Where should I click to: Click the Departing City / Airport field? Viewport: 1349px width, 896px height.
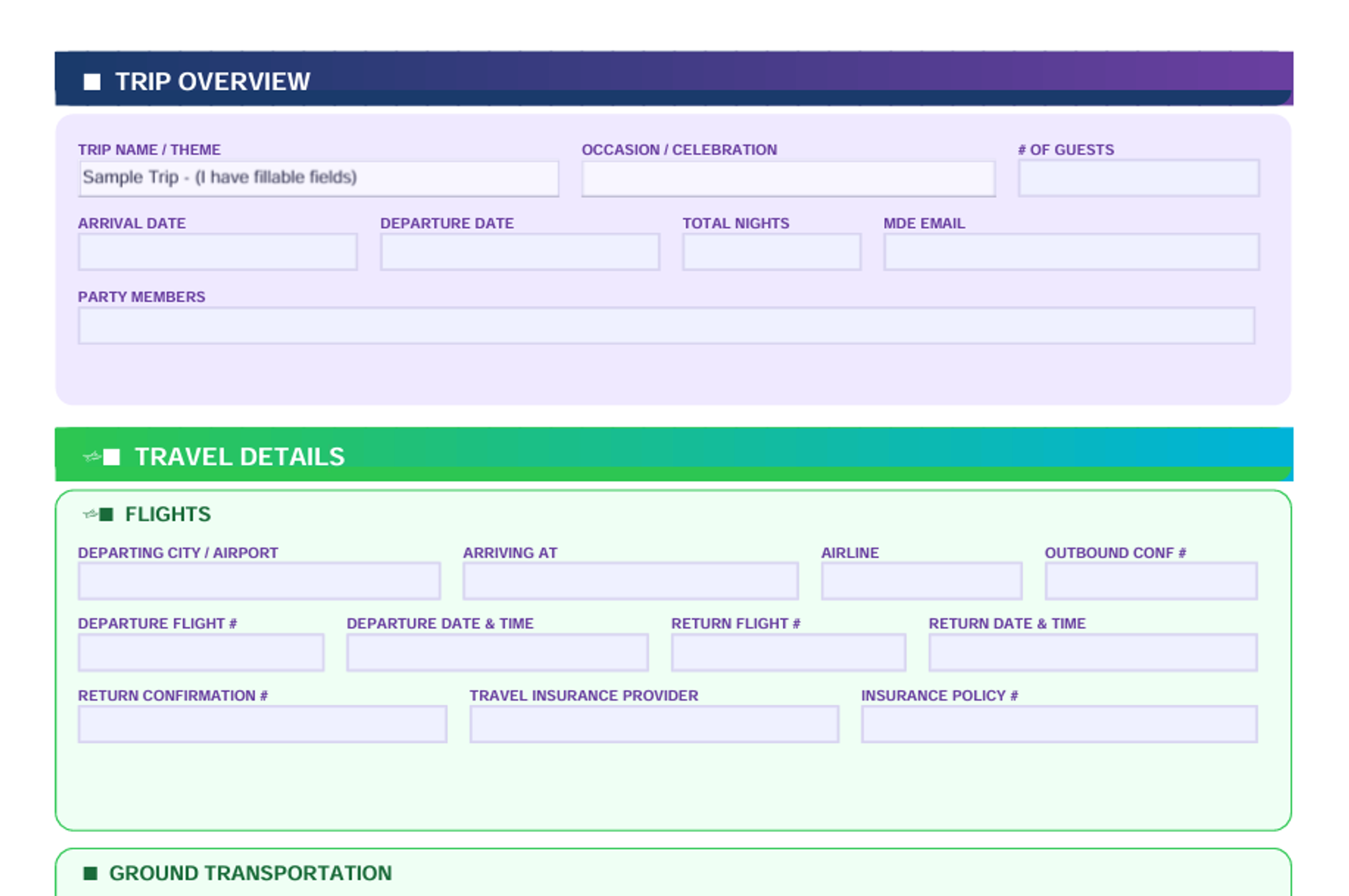click(x=259, y=581)
